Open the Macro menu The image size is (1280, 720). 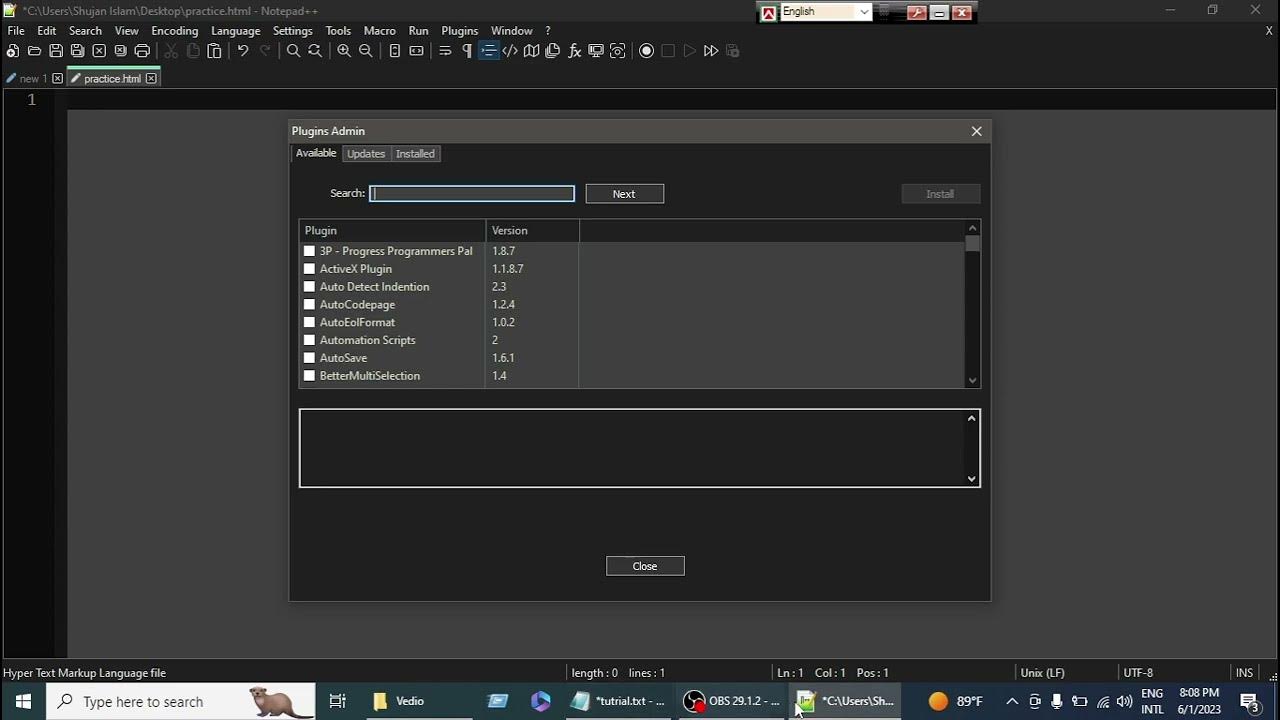coord(380,31)
